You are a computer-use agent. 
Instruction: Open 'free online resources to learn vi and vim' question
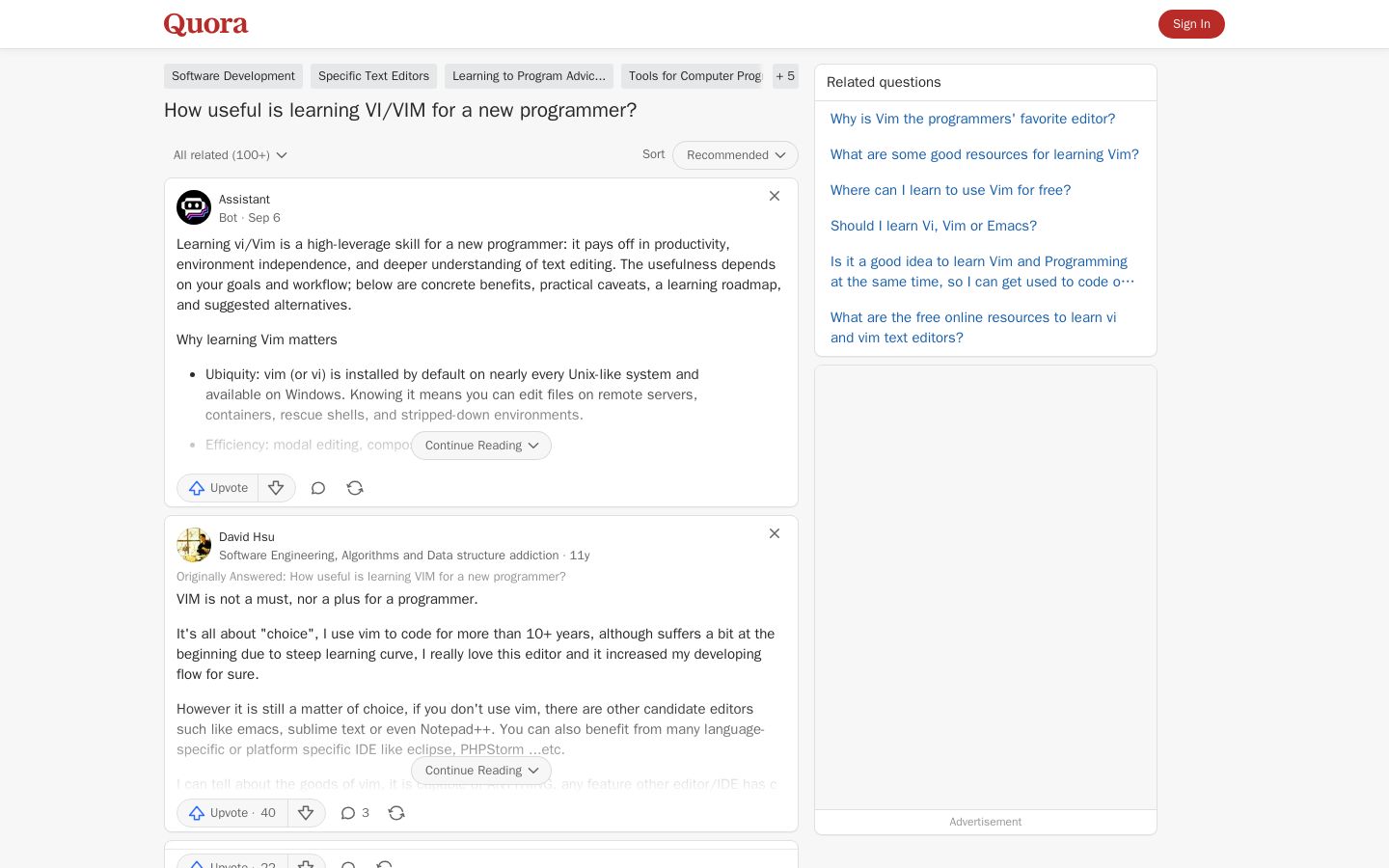973,328
